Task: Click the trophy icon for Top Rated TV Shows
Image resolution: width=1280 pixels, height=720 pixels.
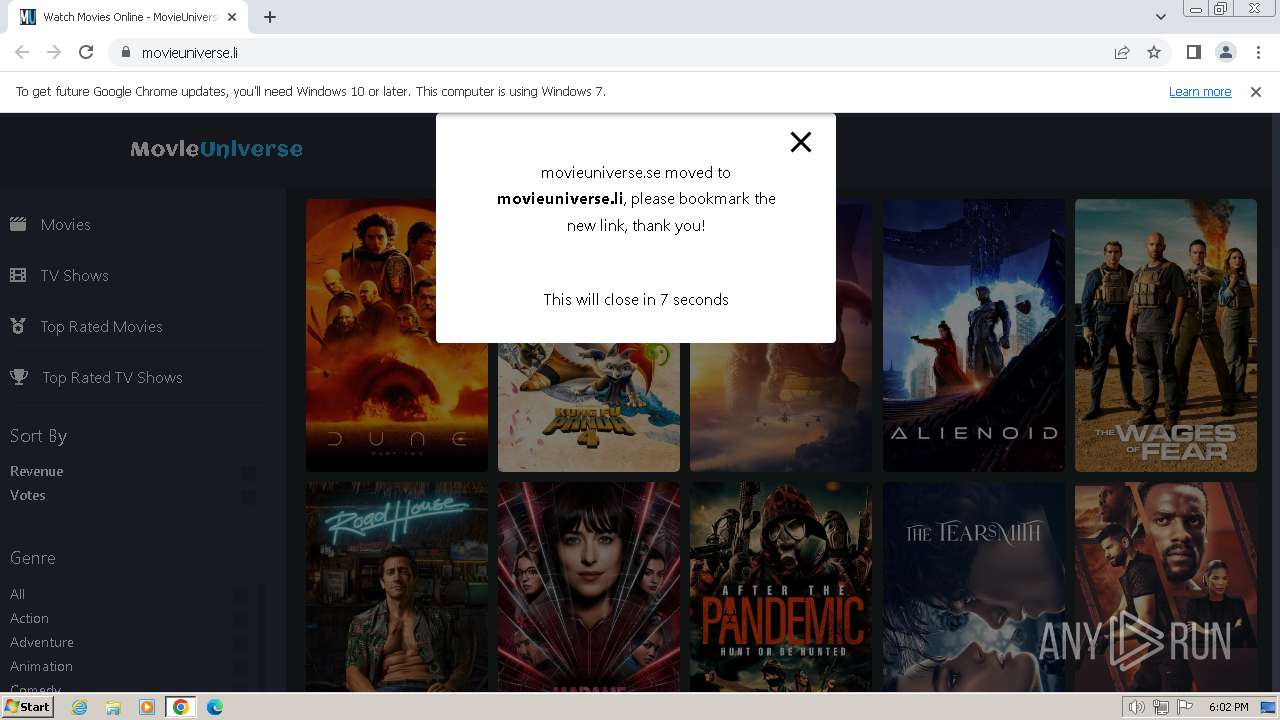Action: coord(18,377)
